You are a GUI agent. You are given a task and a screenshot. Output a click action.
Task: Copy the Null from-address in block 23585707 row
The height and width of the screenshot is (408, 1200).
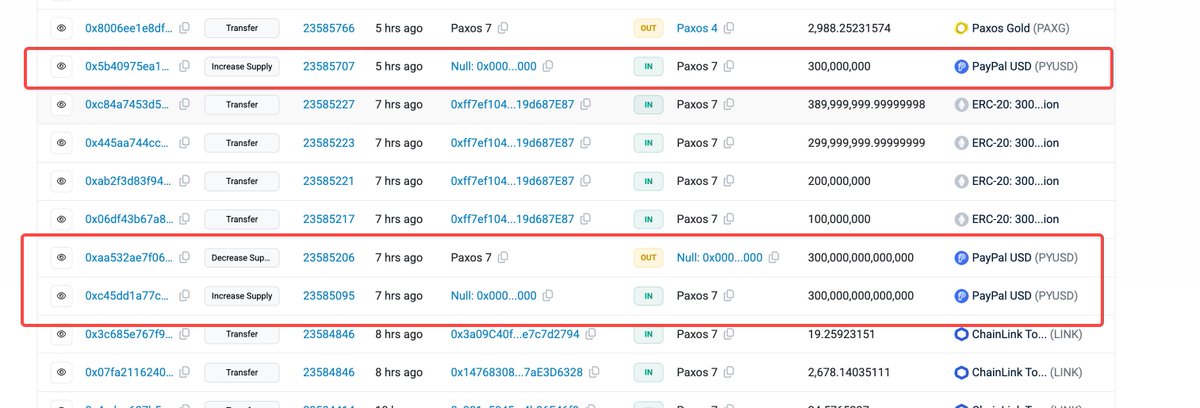(x=548, y=66)
